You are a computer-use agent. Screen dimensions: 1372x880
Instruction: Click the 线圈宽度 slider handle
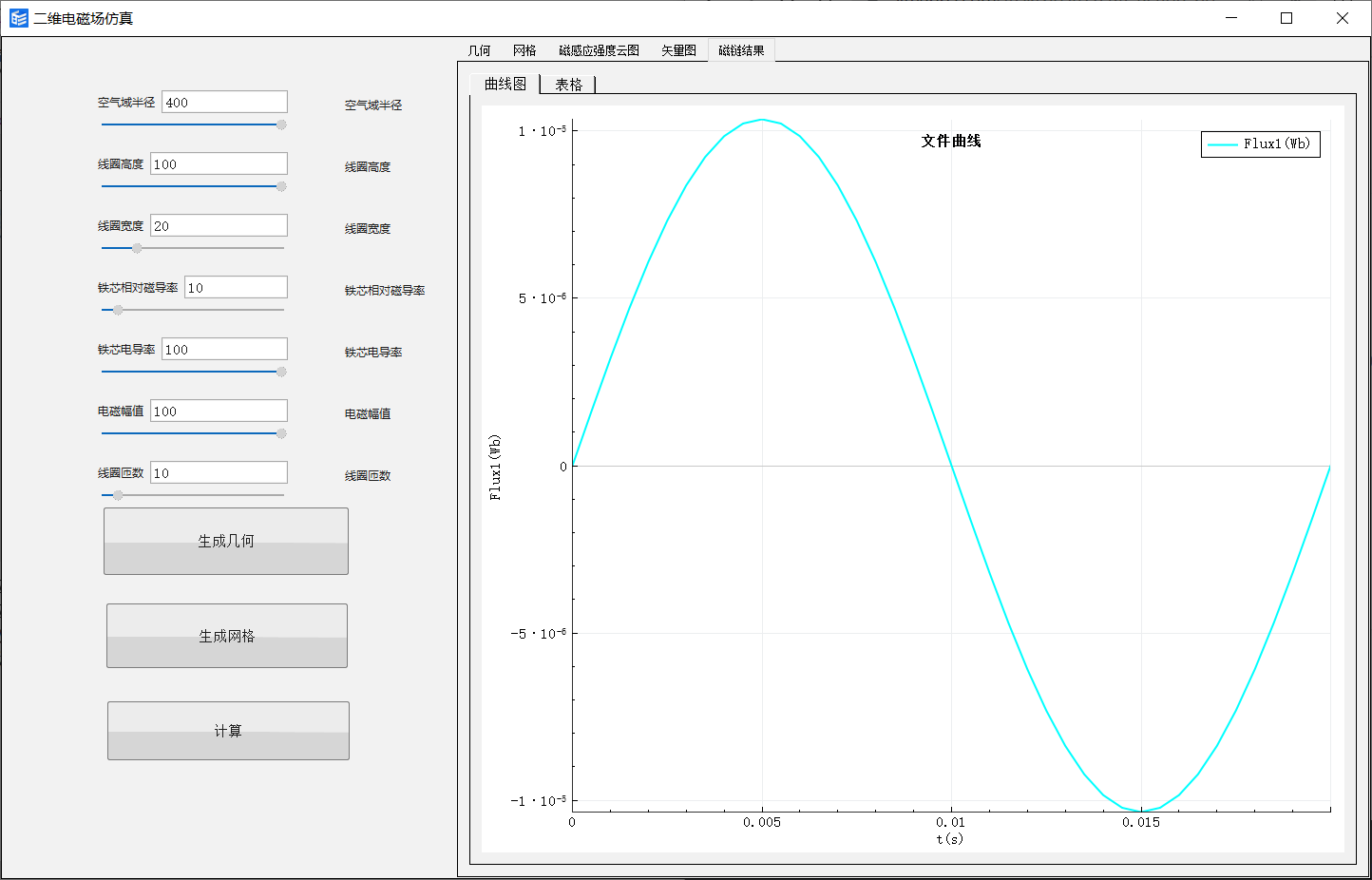137,248
